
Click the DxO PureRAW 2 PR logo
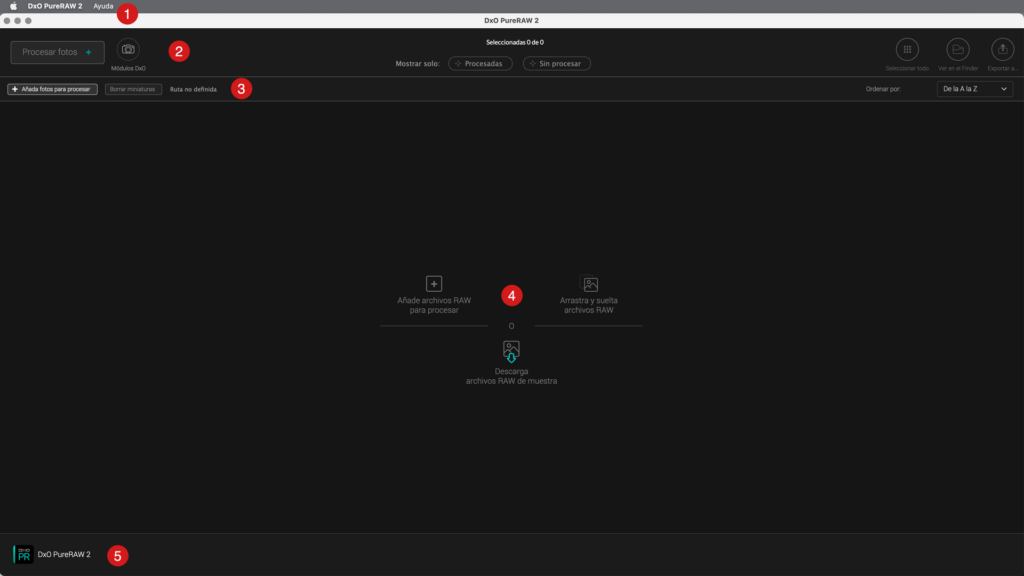(x=23, y=554)
